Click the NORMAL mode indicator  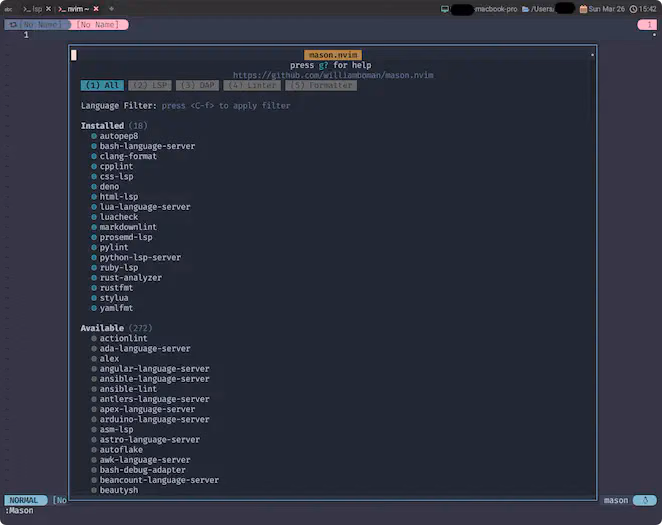pos(25,500)
